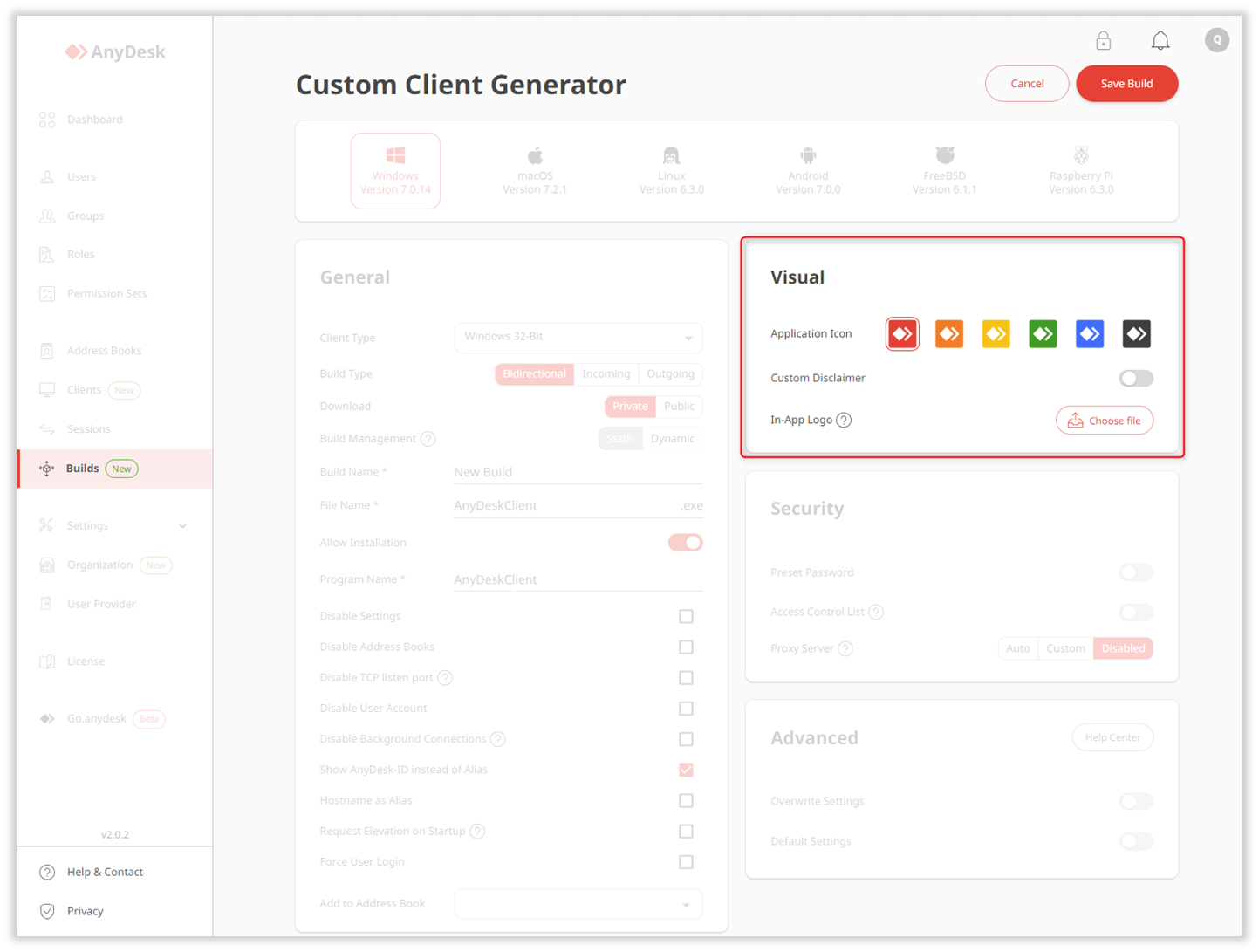The image size is (1259, 952).
Task: Check Force User Login checkbox
Action: 686,862
